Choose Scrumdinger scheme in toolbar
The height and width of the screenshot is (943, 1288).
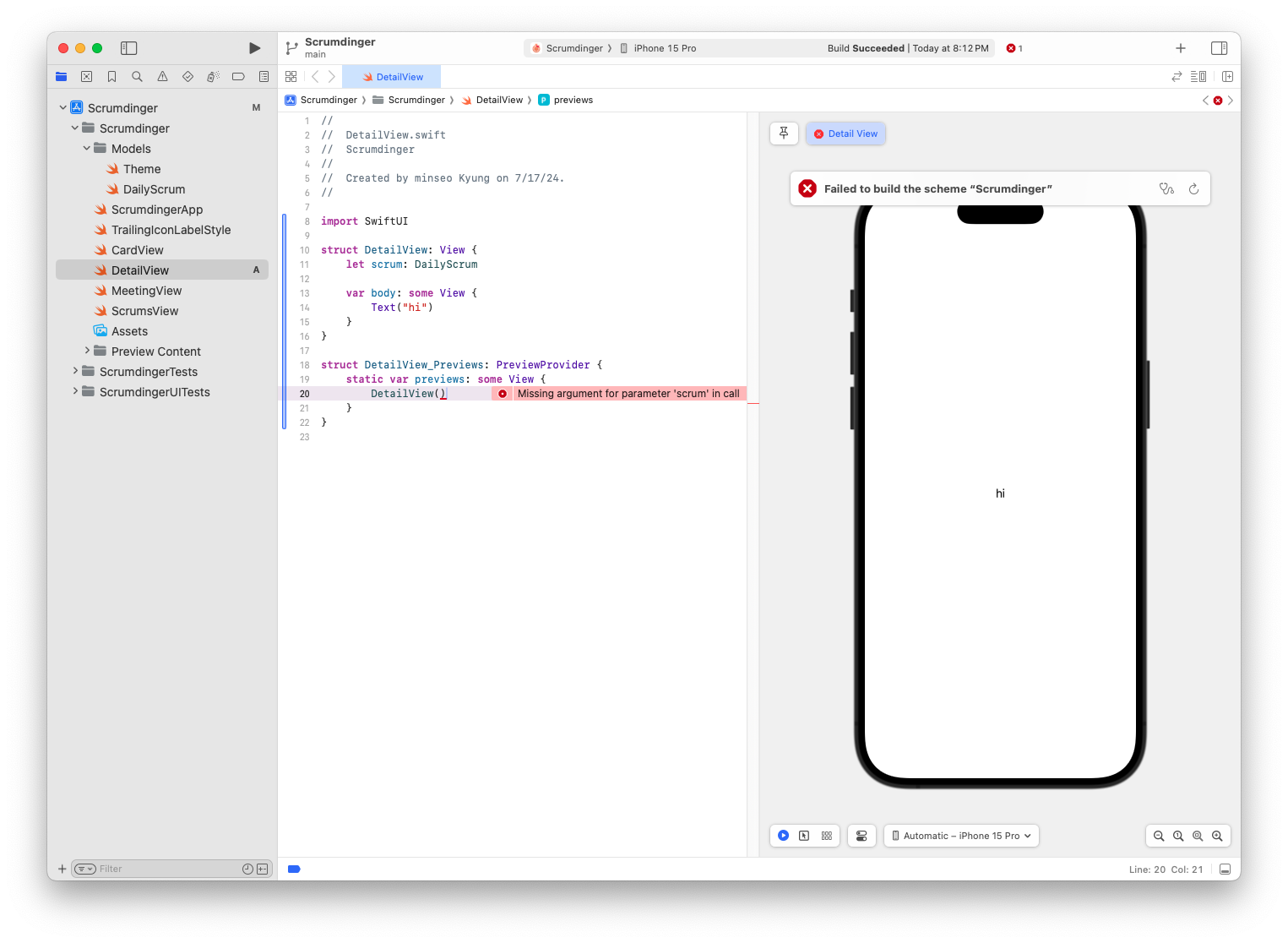(x=567, y=48)
